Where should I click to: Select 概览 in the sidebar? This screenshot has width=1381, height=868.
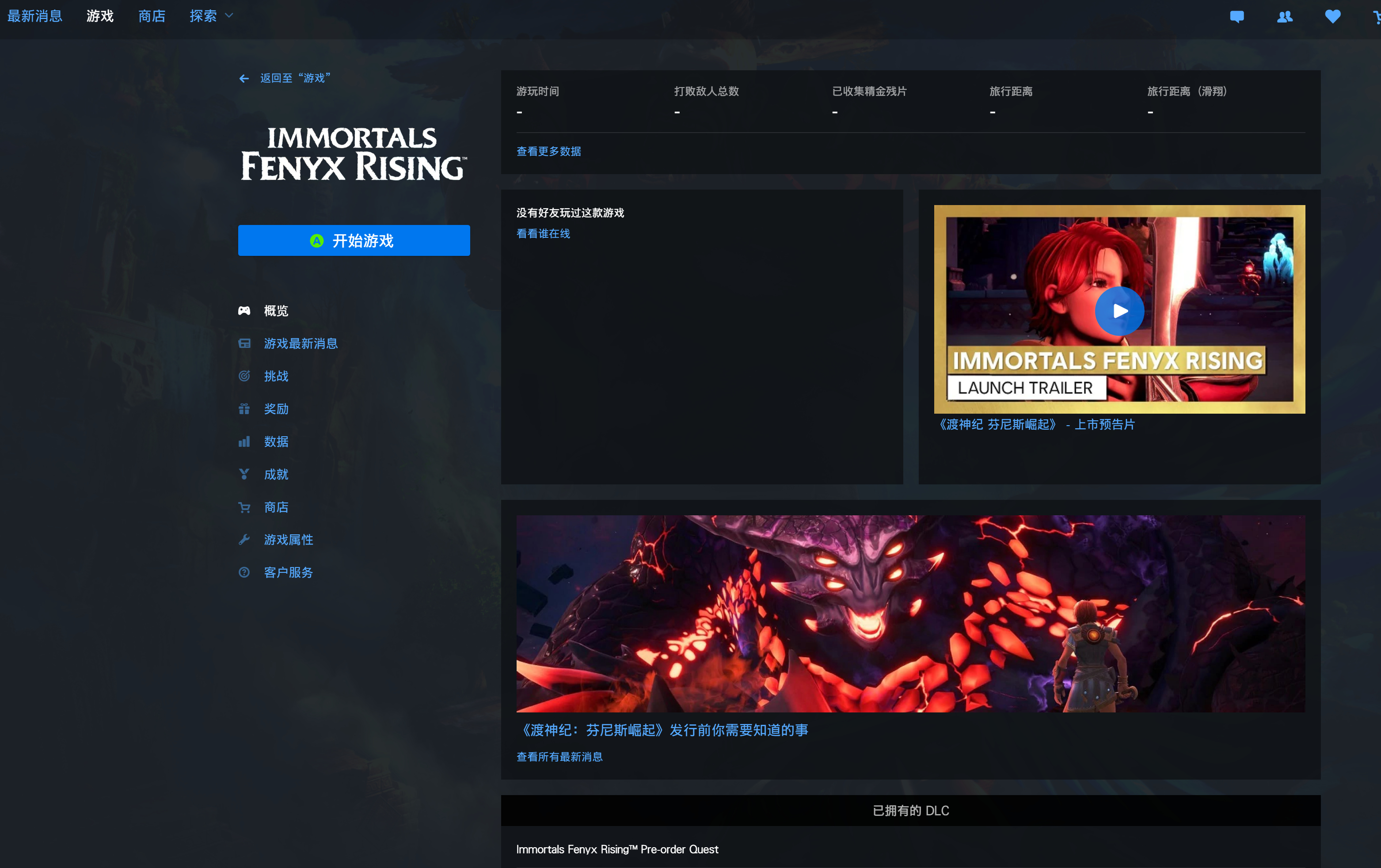[276, 310]
